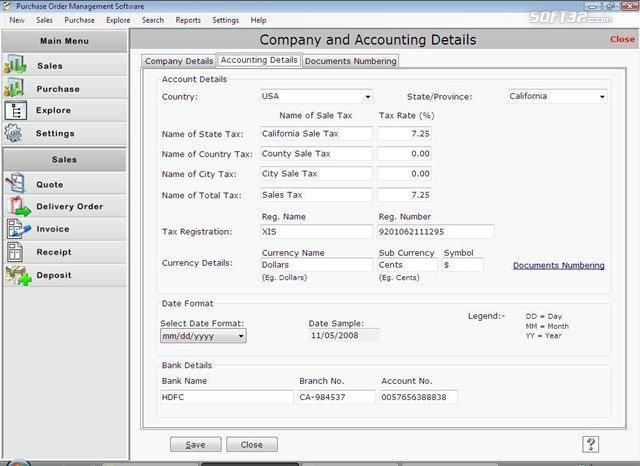Click the Quote document icon
640x466 pixels.
point(16,183)
